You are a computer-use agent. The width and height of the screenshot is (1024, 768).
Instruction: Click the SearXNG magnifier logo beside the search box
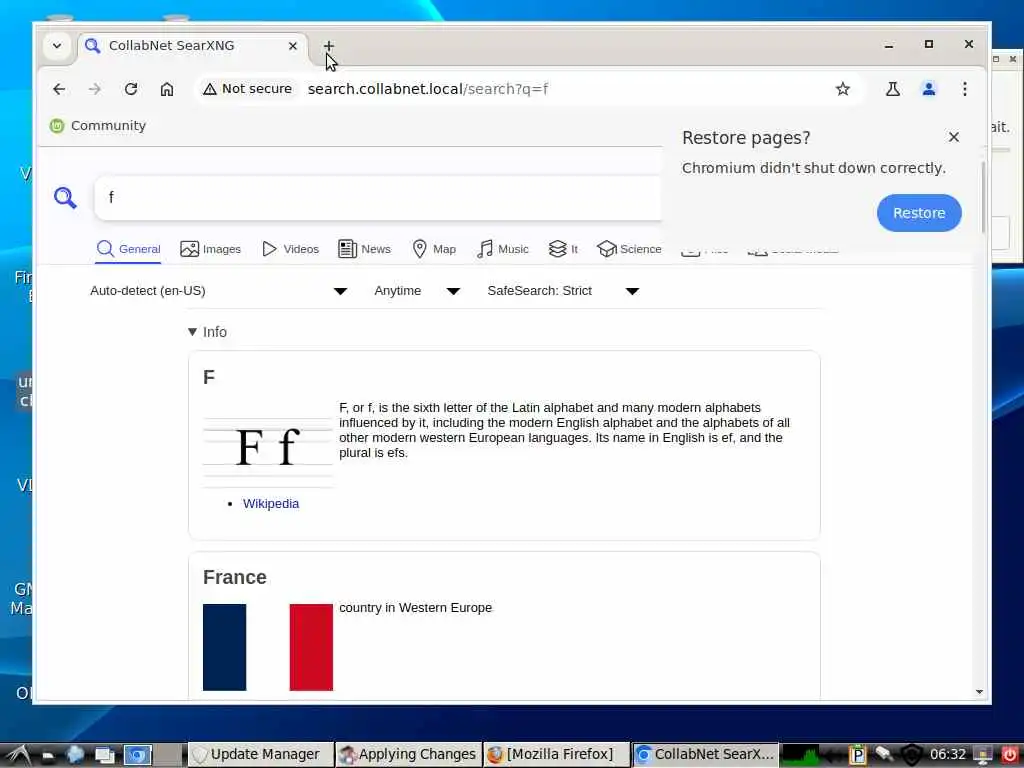[x=65, y=197]
